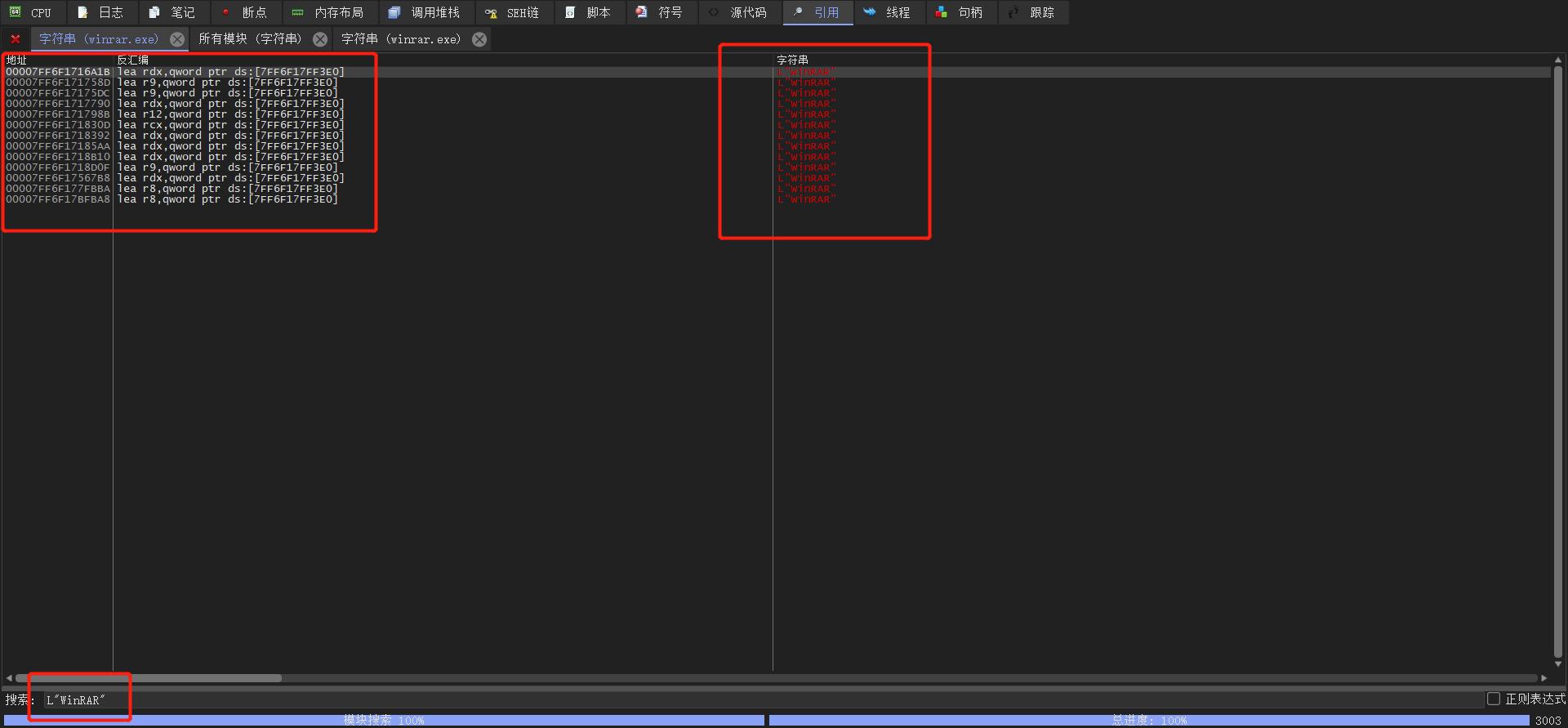Viewport: 1568px width, 728px height.
Task: Sort by the 地址 column header
Action: click(57, 60)
